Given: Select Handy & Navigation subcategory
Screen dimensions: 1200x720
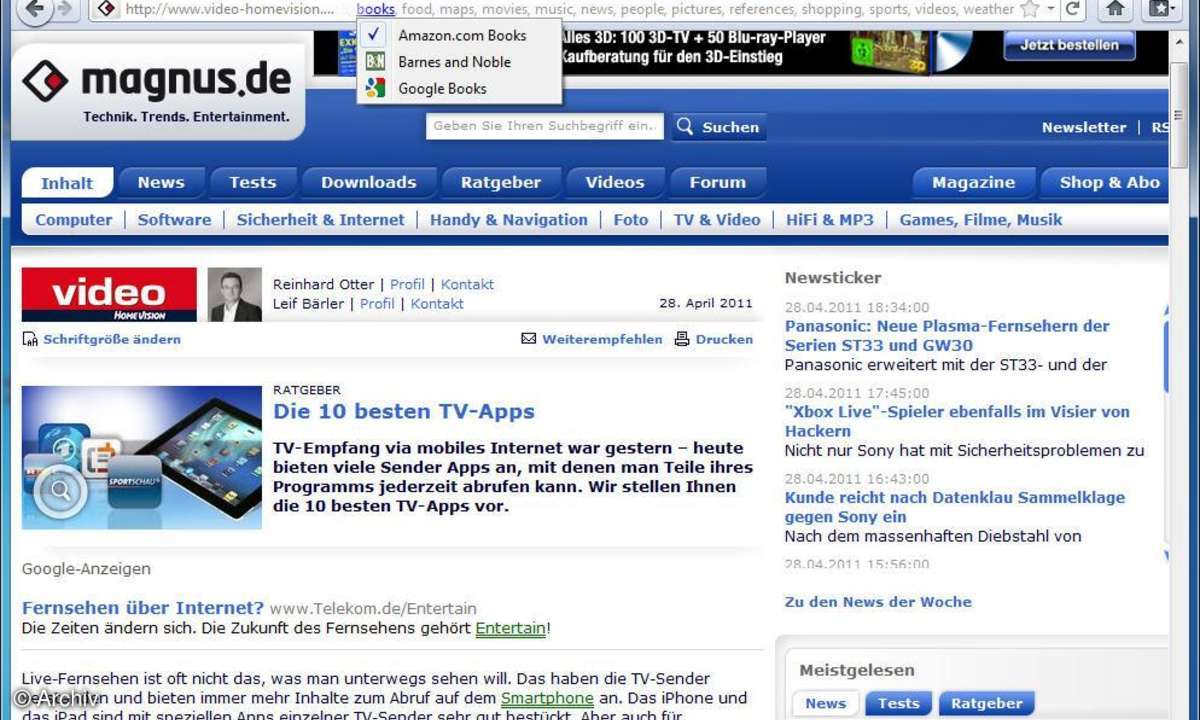Looking at the screenshot, I should point(509,220).
